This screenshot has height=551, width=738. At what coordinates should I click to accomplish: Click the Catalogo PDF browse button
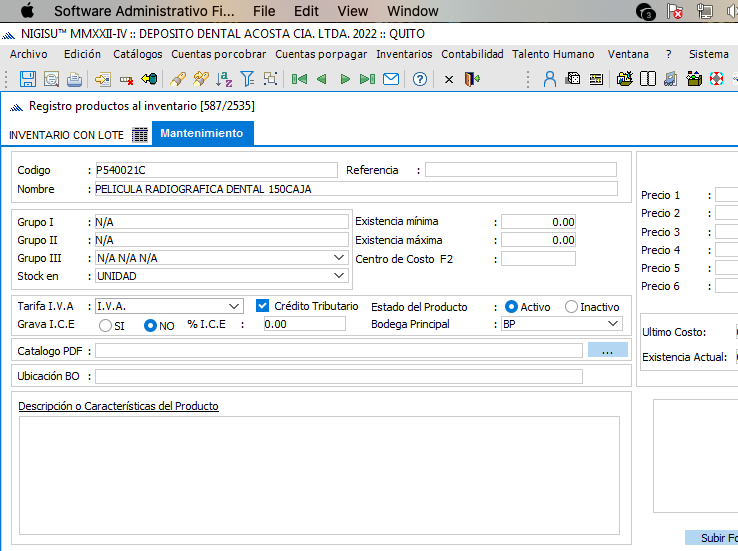(607, 350)
